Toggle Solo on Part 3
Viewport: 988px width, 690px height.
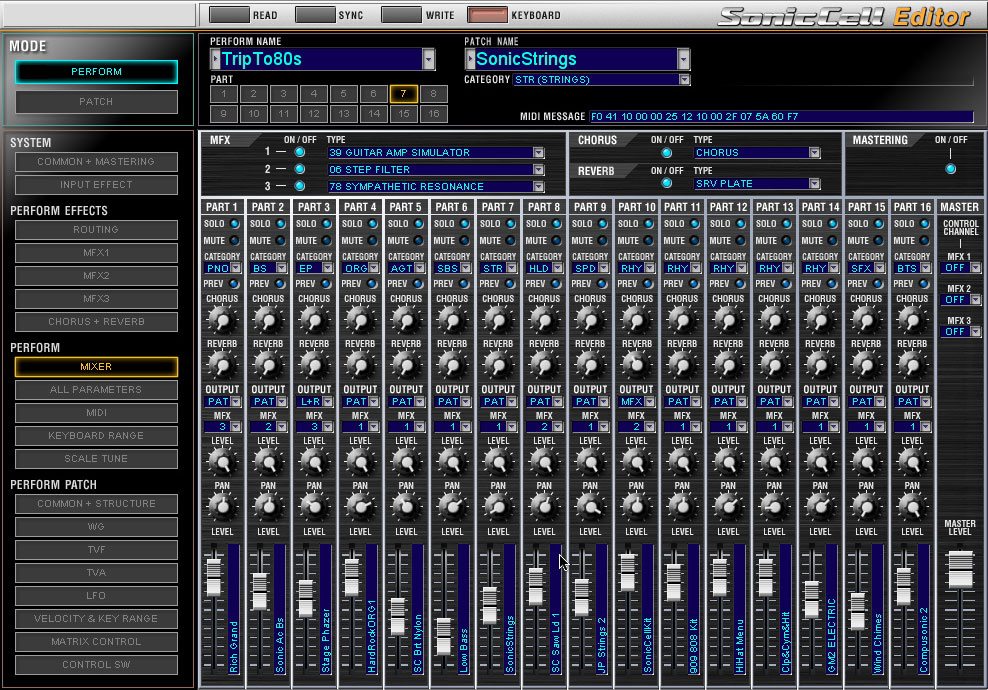pyautogui.click(x=327, y=224)
